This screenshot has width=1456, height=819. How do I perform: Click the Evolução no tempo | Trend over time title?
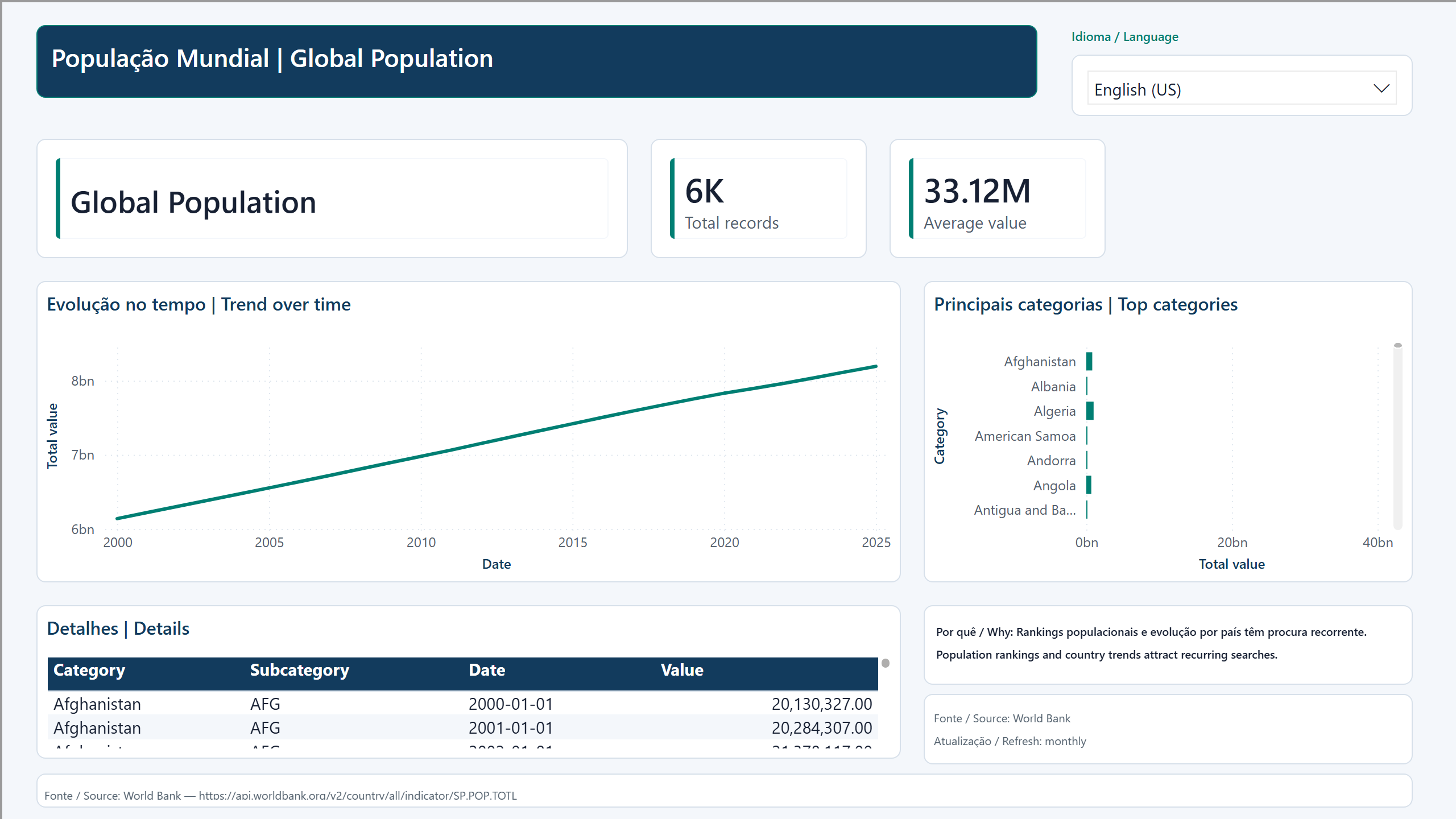point(198,305)
